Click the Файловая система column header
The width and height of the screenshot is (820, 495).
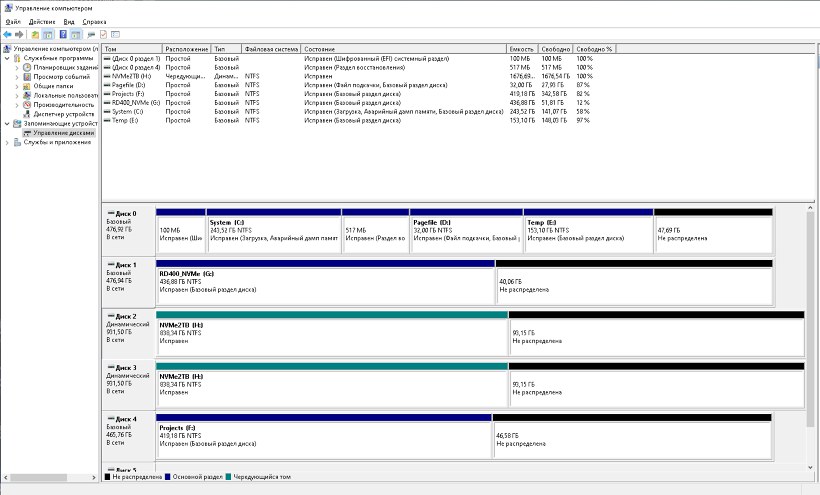pyautogui.click(x=270, y=48)
